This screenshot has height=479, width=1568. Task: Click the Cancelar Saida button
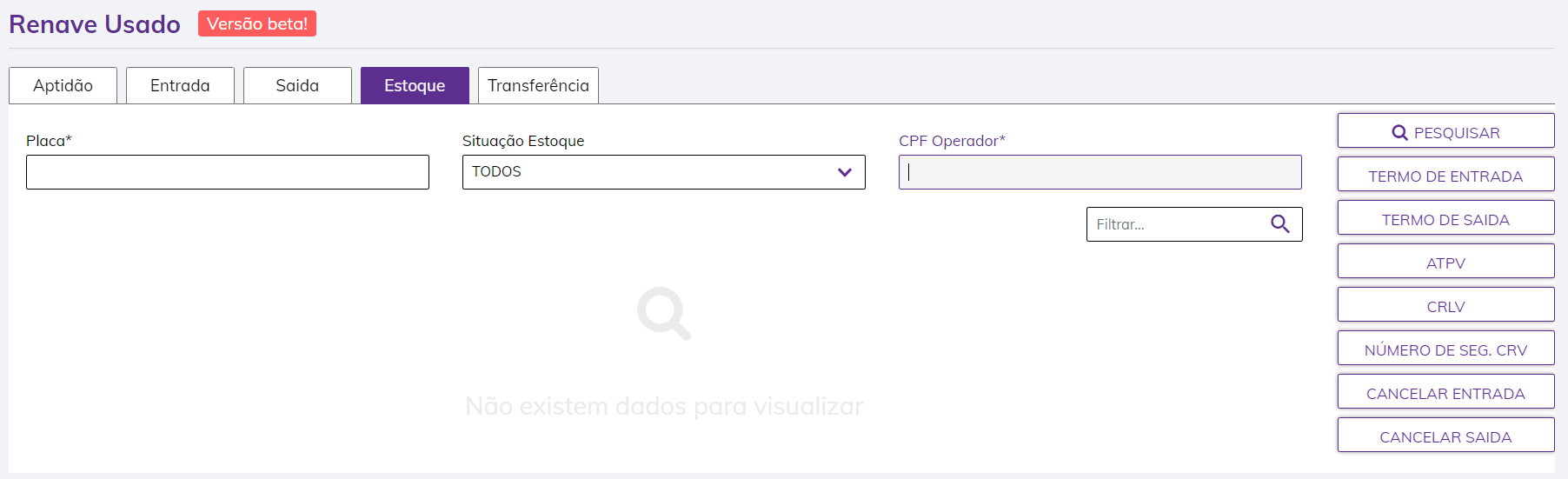(x=1445, y=436)
